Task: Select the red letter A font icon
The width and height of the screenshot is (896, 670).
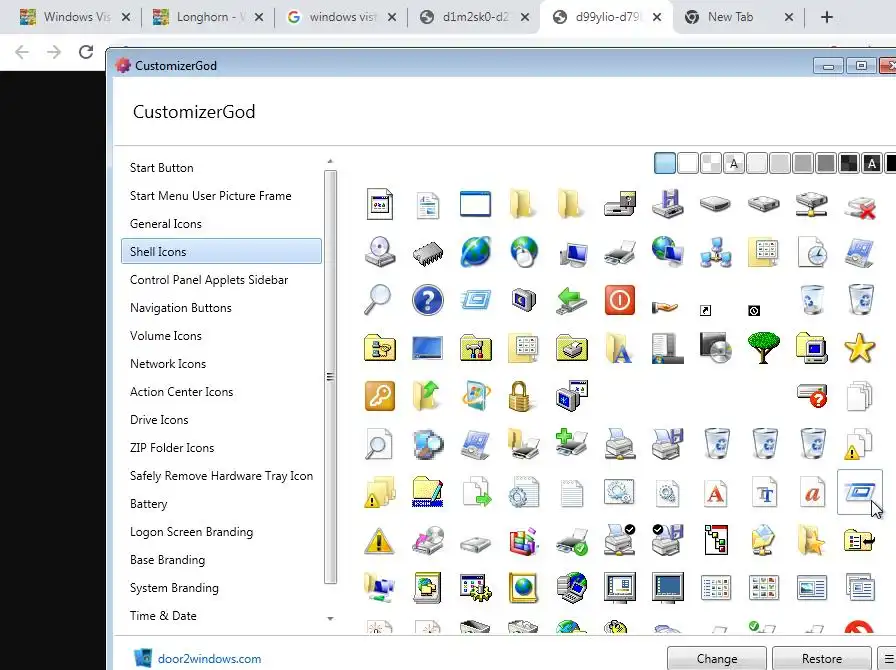Action: (x=715, y=492)
